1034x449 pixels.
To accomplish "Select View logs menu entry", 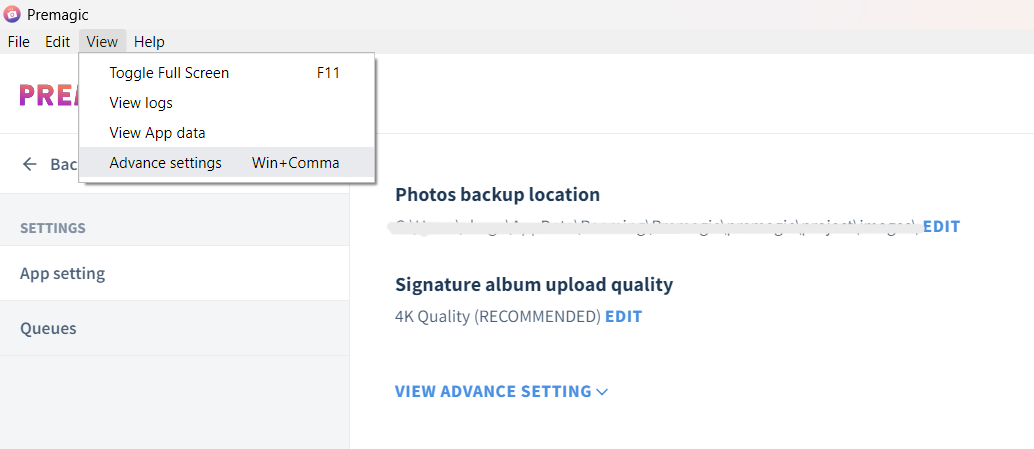I will (141, 103).
